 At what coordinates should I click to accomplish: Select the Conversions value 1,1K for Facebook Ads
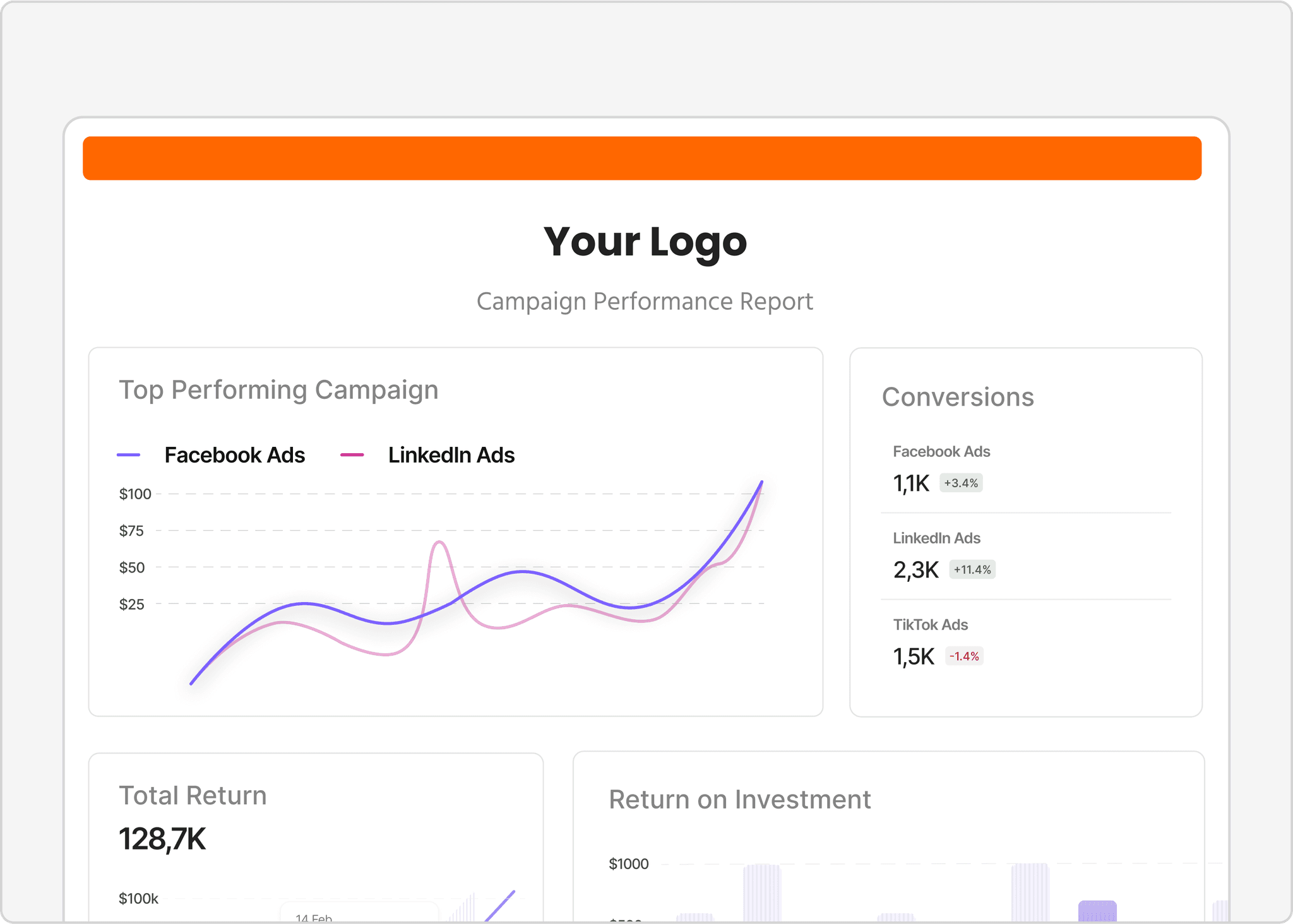pyautogui.click(x=911, y=482)
